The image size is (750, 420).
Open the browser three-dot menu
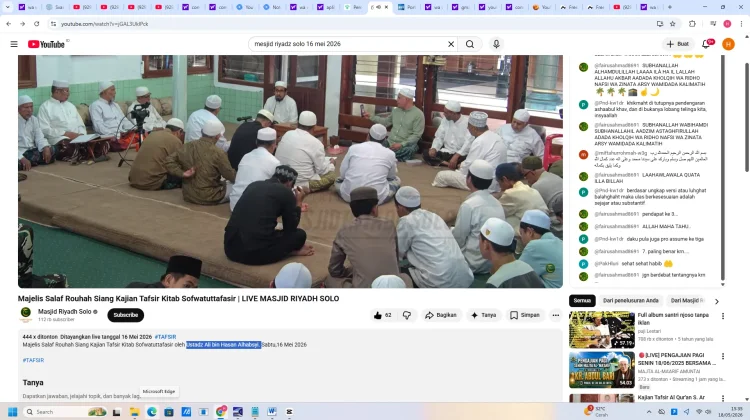pos(741,23)
